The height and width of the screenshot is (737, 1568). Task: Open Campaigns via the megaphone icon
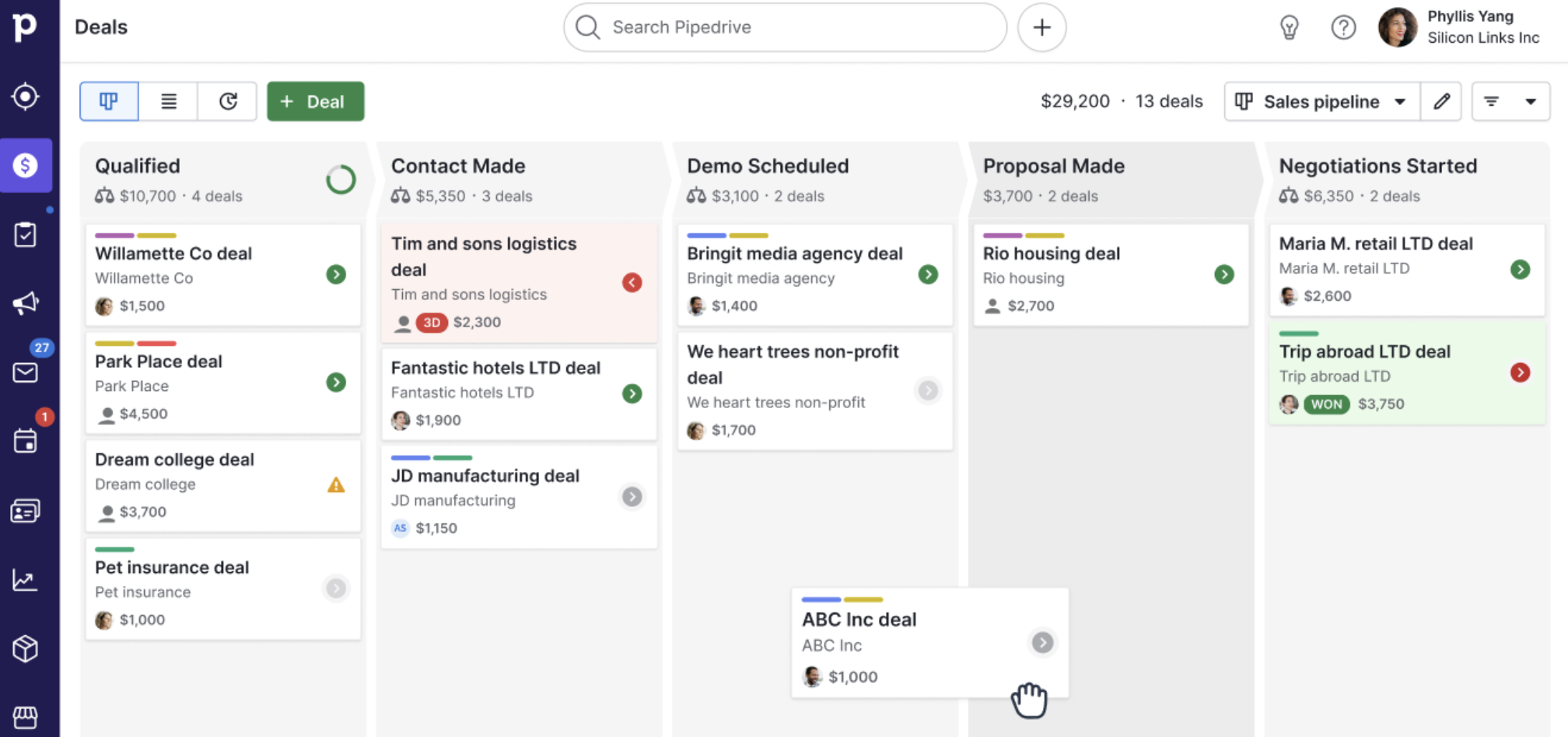point(26,303)
